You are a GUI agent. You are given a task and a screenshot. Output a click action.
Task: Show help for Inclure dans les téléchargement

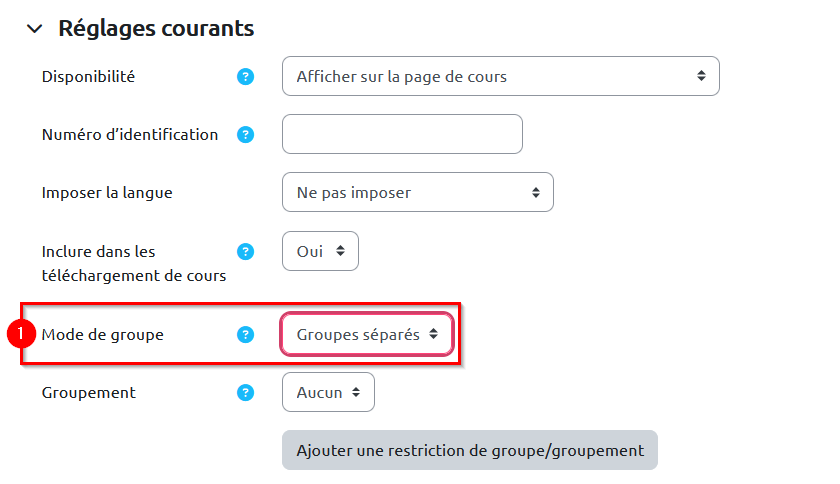pos(246,252)
